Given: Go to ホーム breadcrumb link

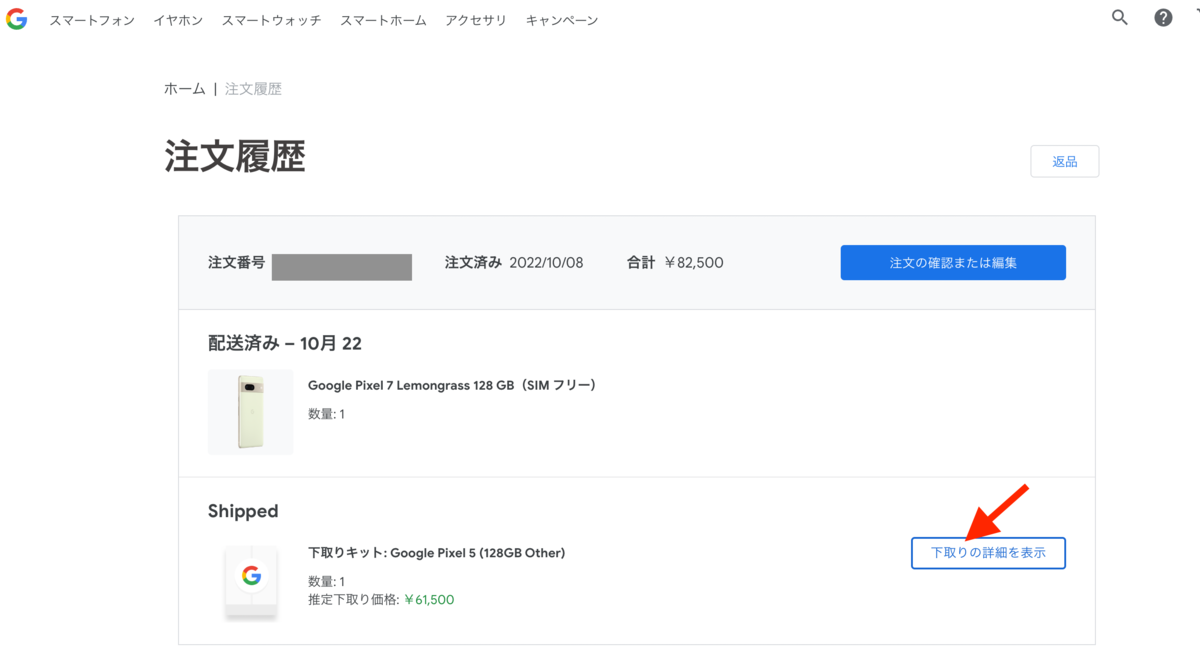Looking at the screenshot, I should point(185,89).
